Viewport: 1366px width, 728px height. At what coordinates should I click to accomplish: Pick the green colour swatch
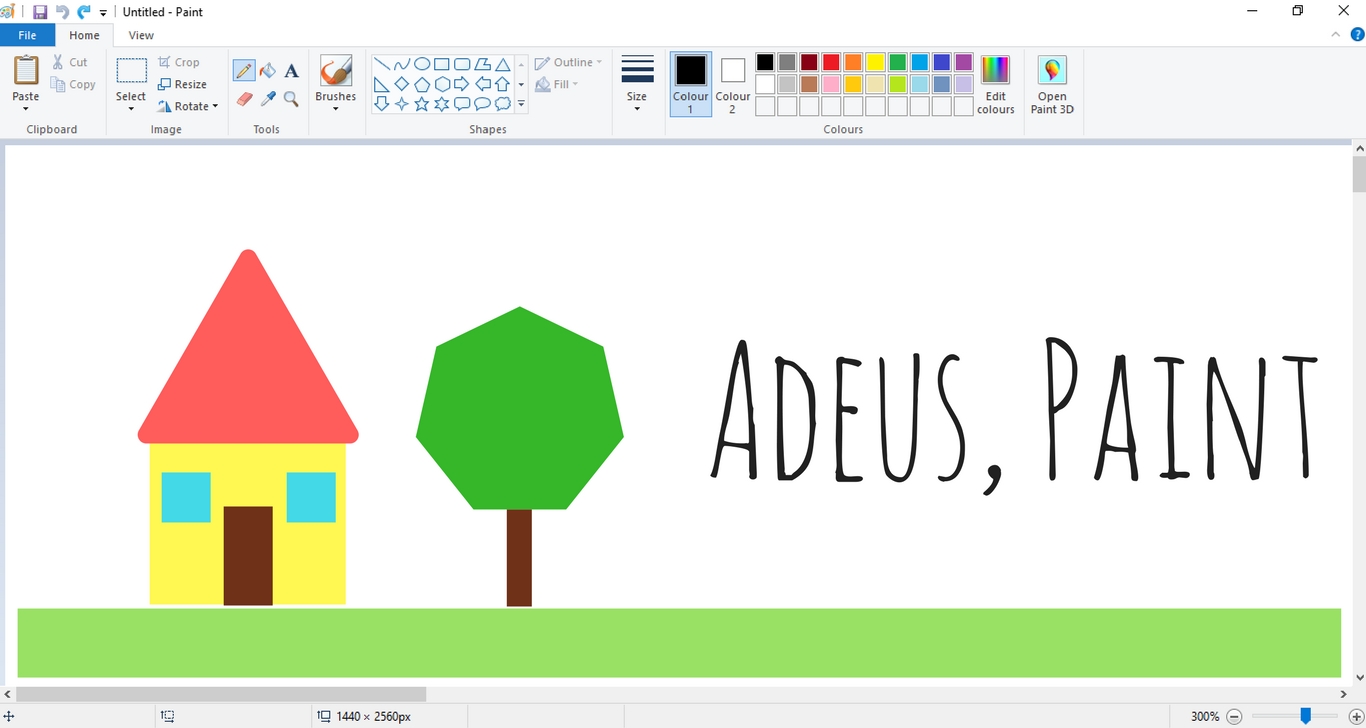coord(897,62)
